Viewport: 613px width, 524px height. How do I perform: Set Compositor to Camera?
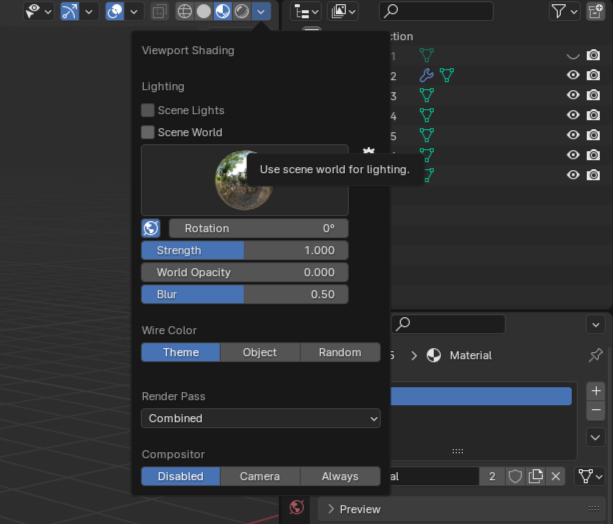click(x=260, y=476)
